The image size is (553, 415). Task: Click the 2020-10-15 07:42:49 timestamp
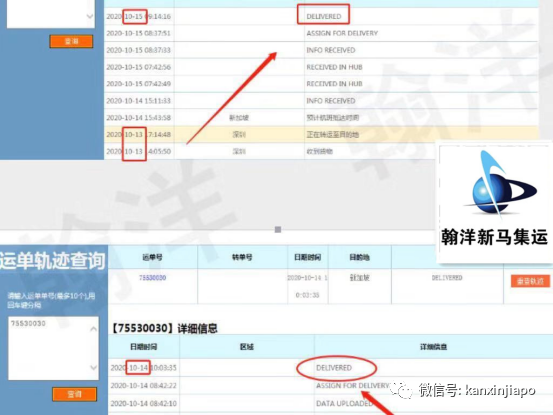click(139, 84)
